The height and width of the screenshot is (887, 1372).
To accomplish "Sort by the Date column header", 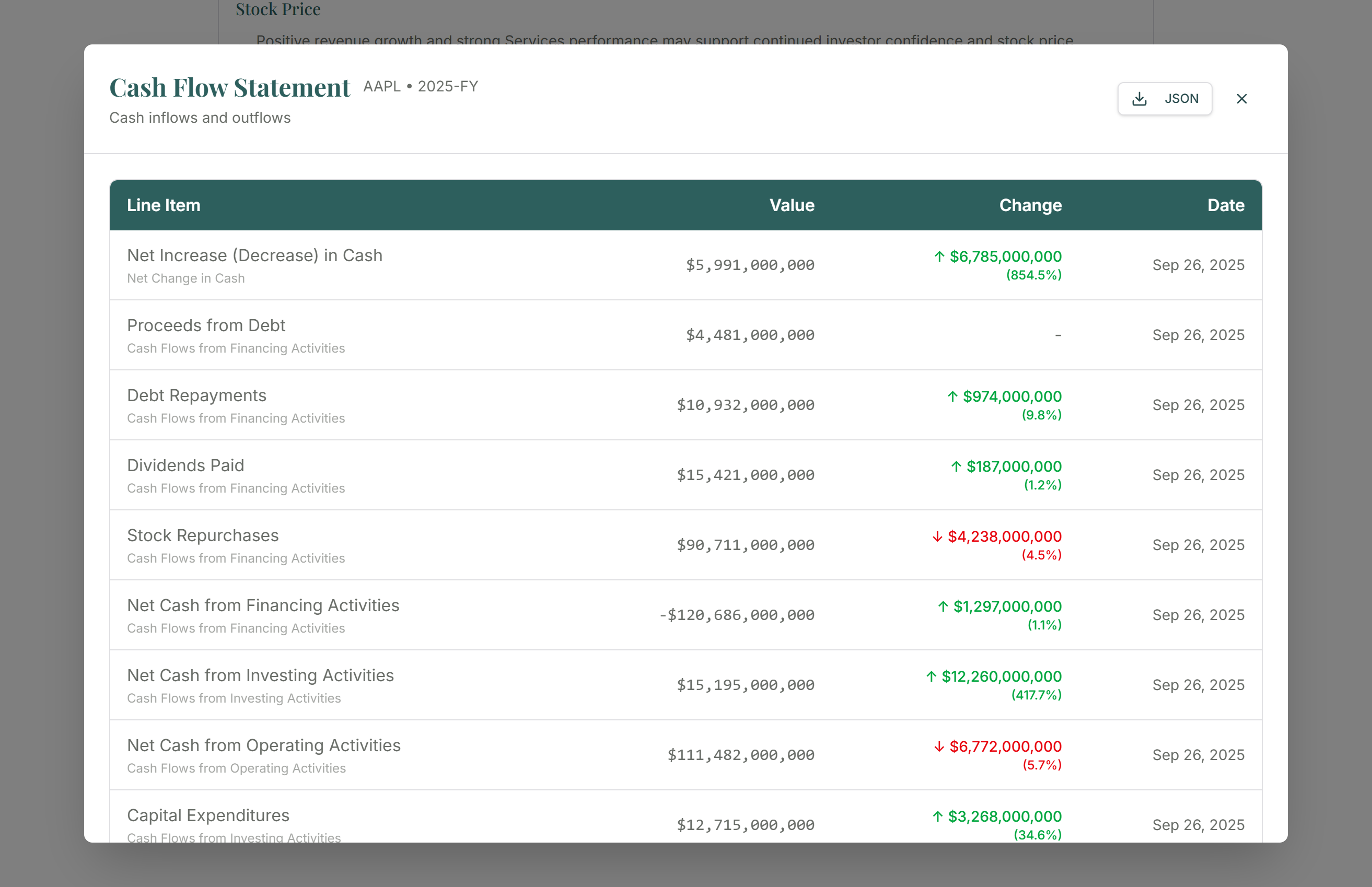I will [1225, 205].
